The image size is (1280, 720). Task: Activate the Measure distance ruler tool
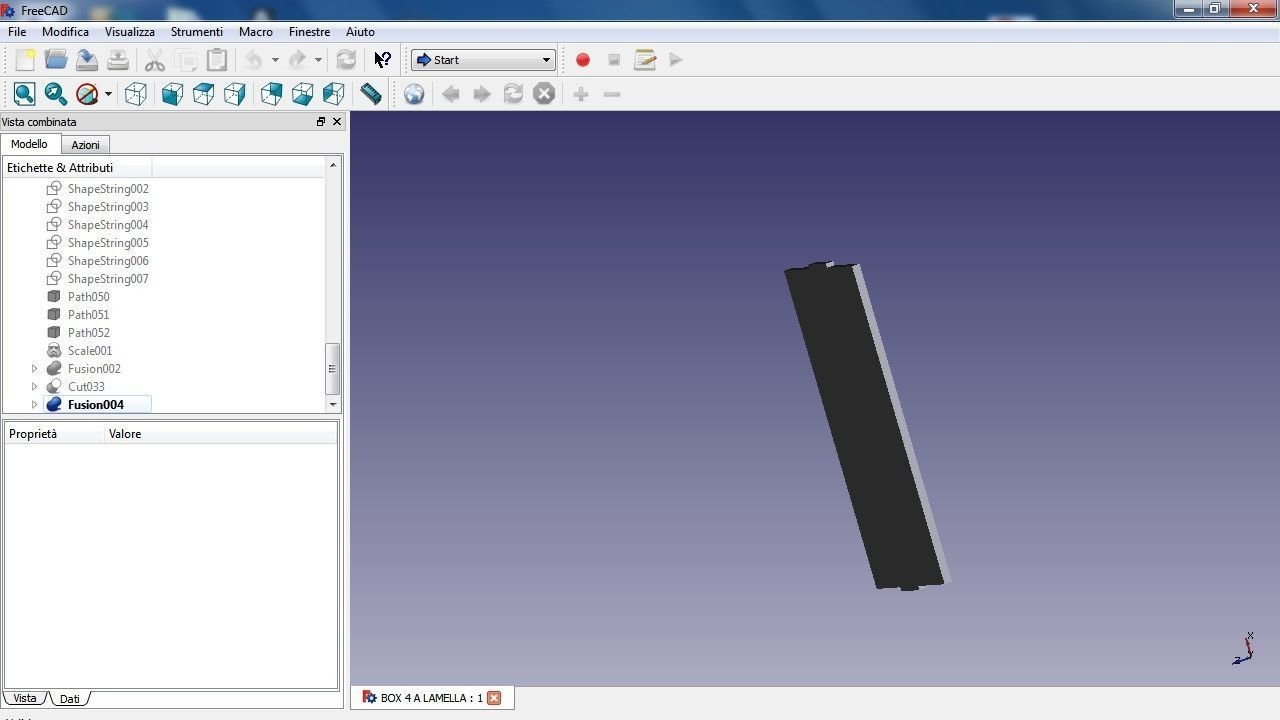click(371, 94)
